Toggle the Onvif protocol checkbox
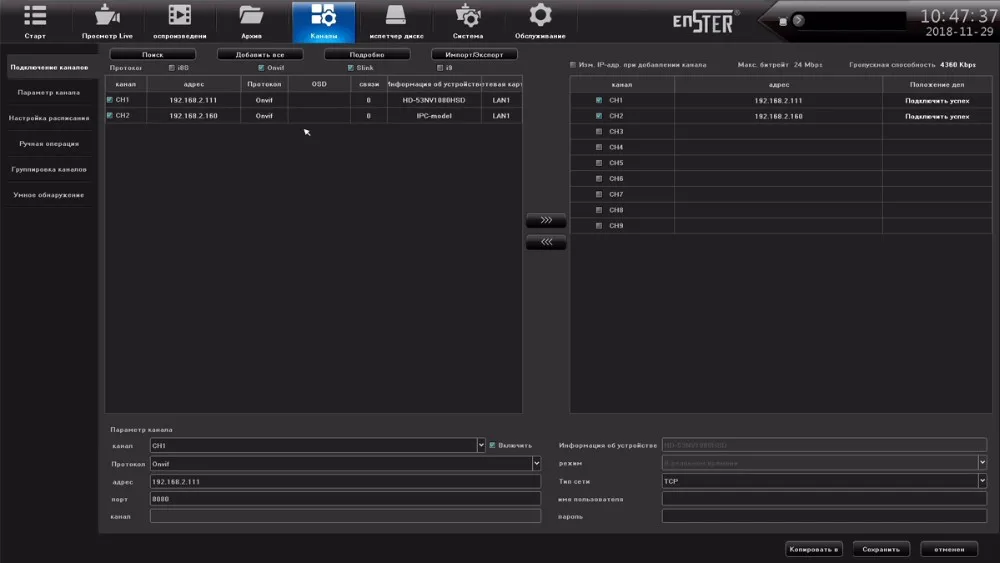The height and width of the screenshot is (563, 1000). tap(261, 68)
